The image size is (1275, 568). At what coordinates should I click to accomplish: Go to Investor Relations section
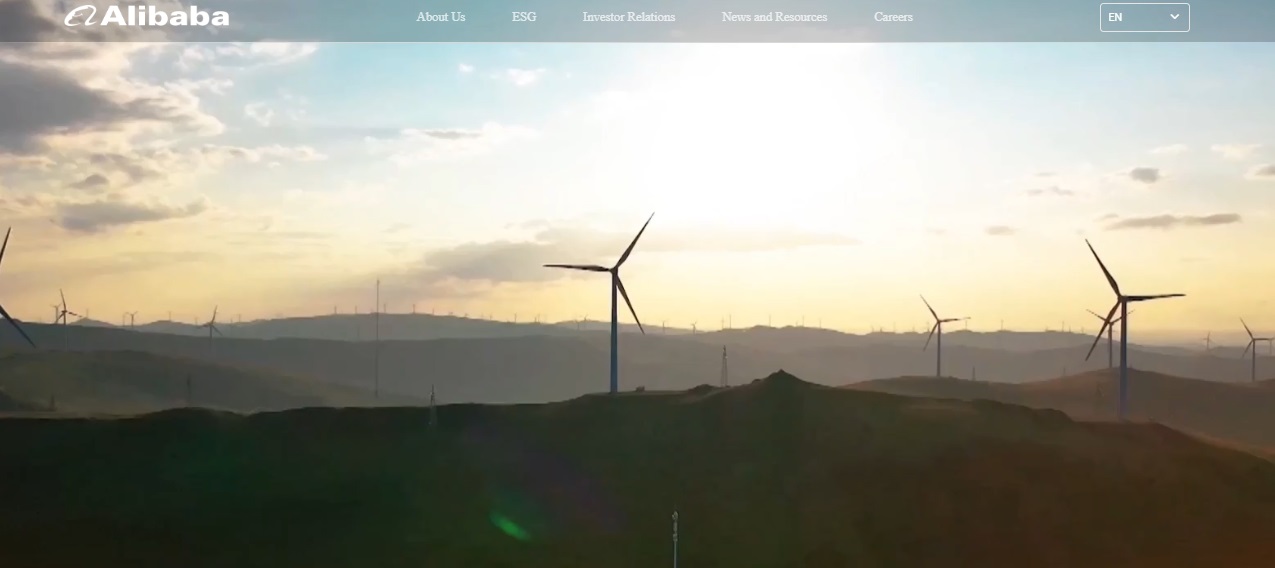629,17
